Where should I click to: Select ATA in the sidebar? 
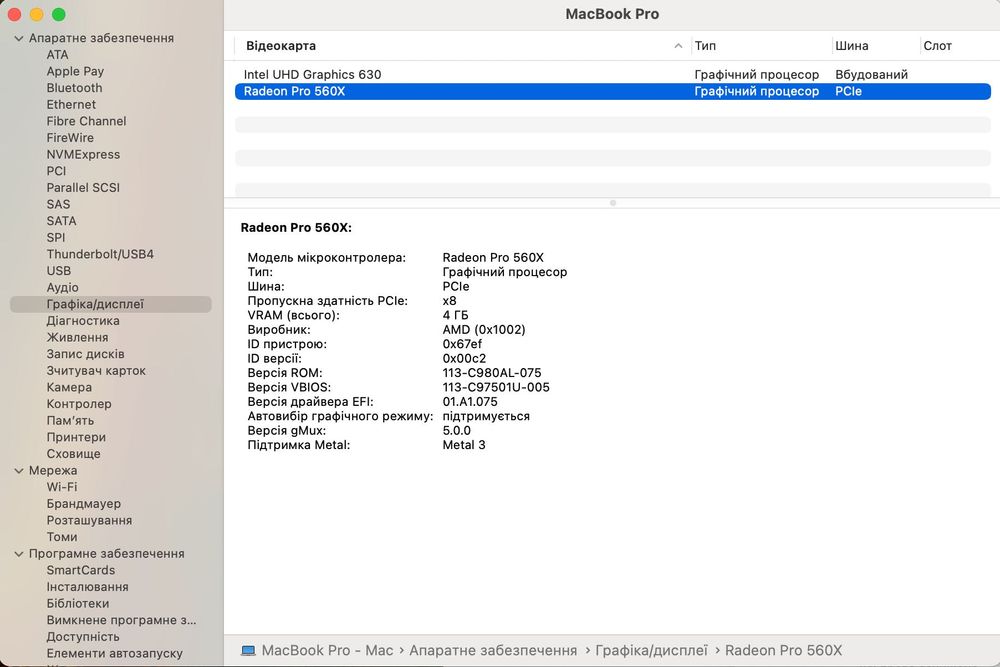tap(57, 55)
